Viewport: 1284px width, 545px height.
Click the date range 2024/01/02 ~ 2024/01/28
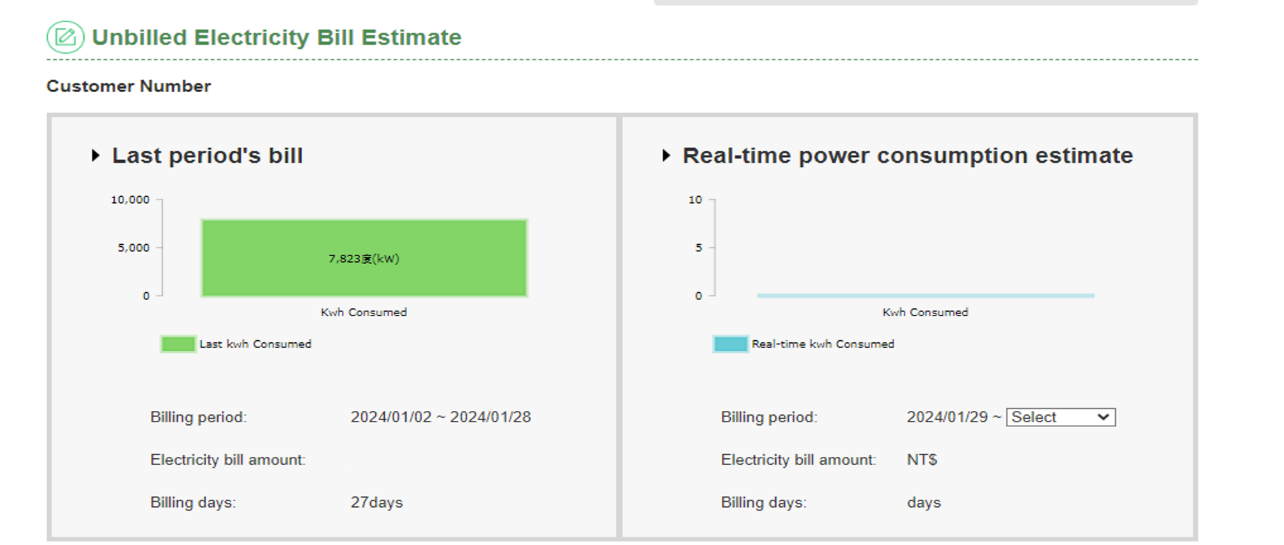[x=441, y=417]
